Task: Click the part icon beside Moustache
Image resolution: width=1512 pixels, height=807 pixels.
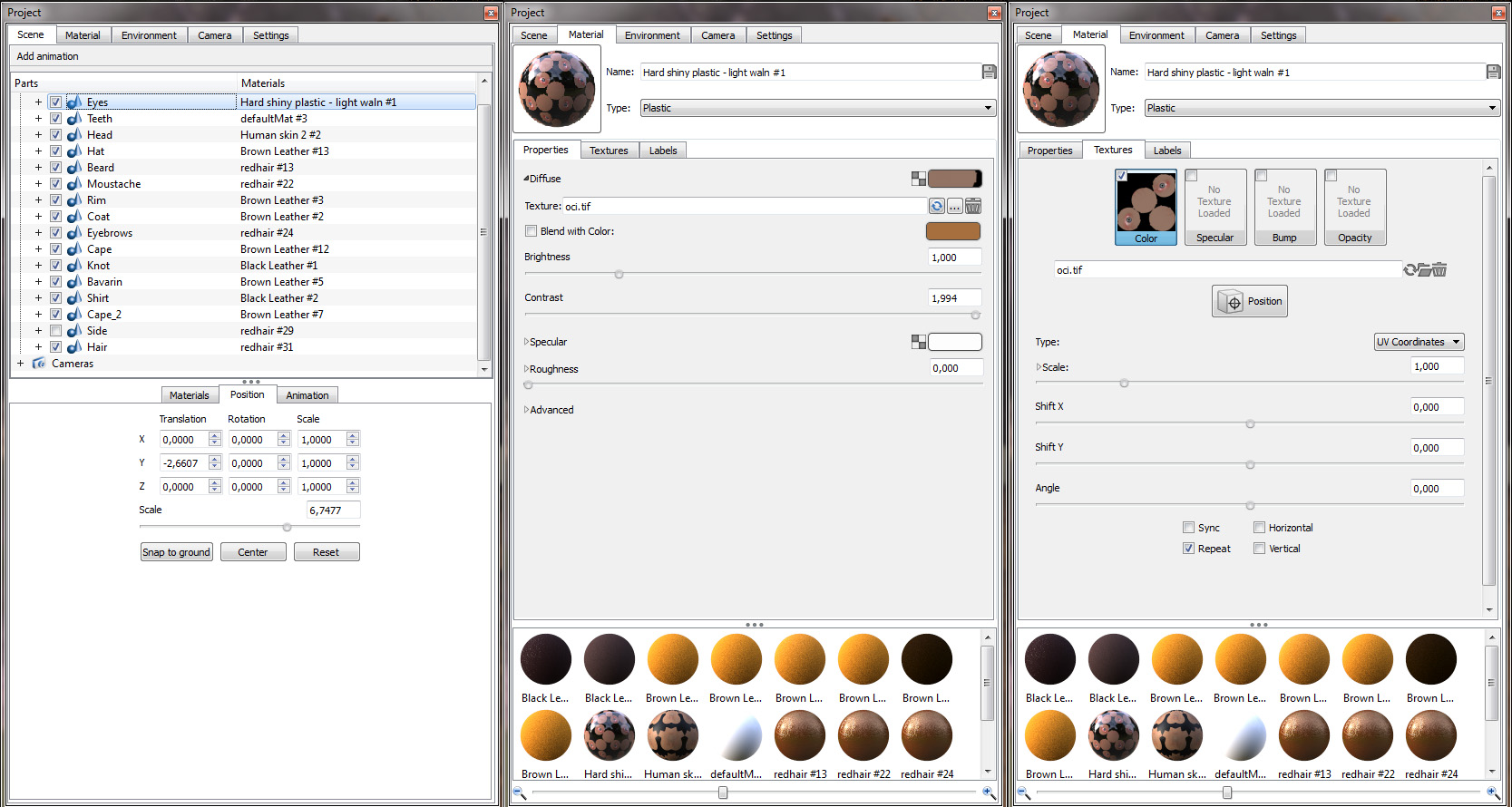Action: tap(74, 184)
